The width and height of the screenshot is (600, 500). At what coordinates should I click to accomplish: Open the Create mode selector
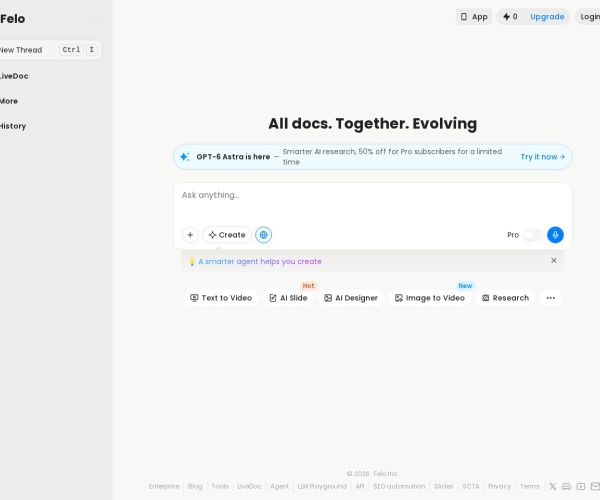pos(227,235)
